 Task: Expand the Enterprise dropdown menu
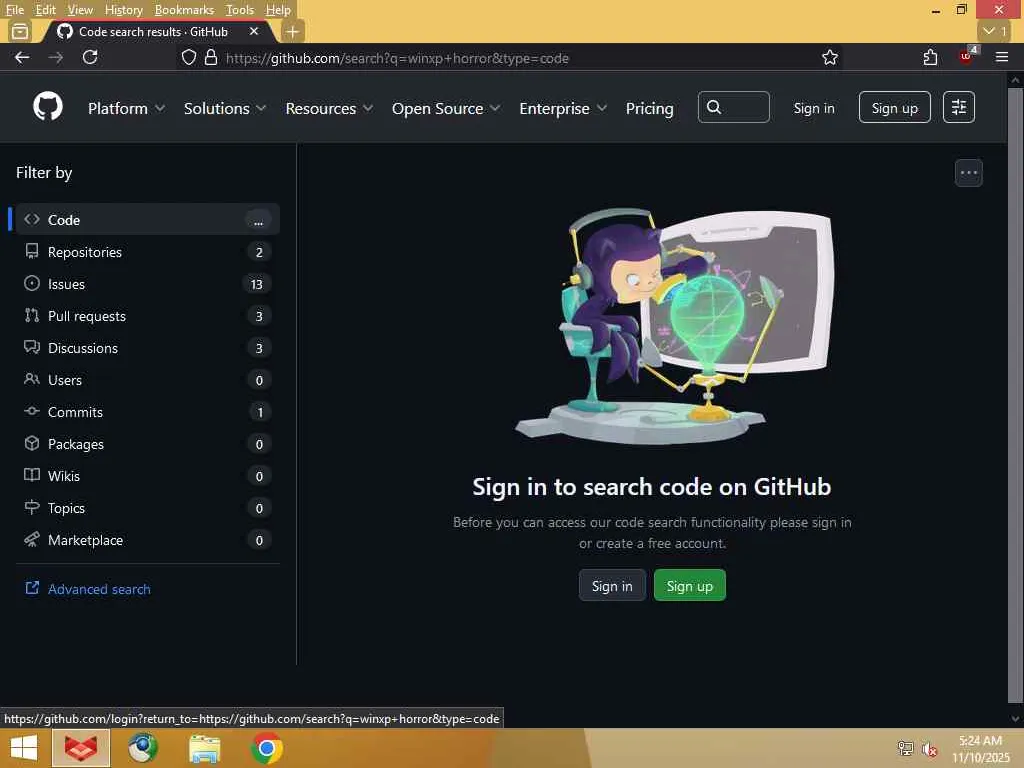click(563, 108)
